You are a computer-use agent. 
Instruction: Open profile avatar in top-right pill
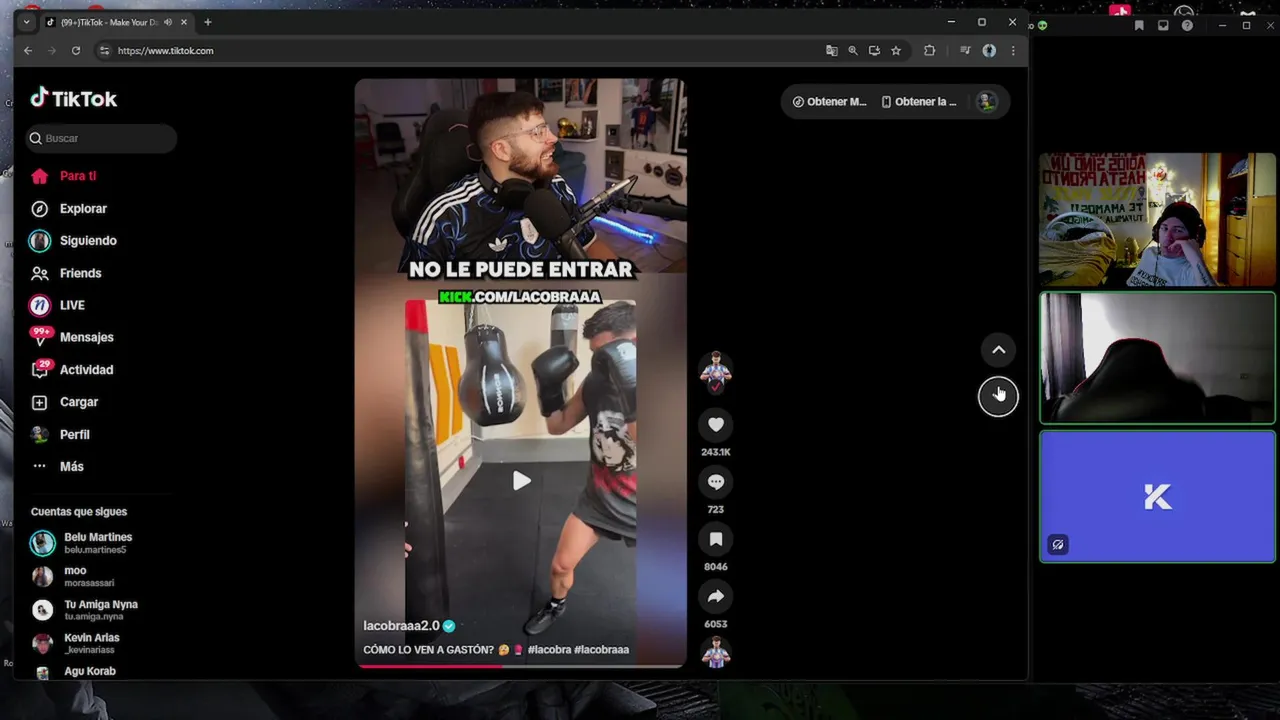tap(986, 102)
